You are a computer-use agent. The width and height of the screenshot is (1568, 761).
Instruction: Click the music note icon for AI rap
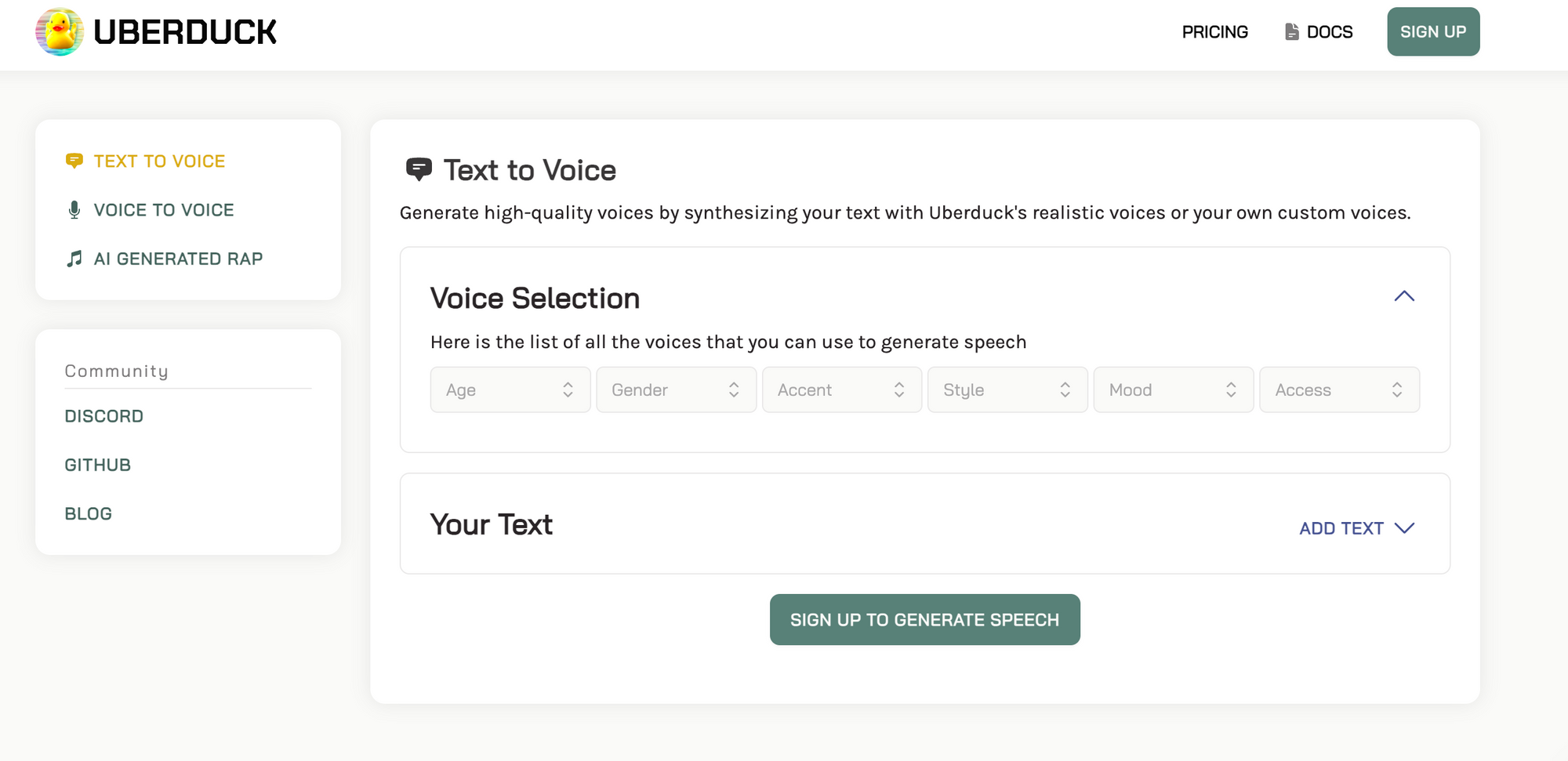[x=74, y=259]
